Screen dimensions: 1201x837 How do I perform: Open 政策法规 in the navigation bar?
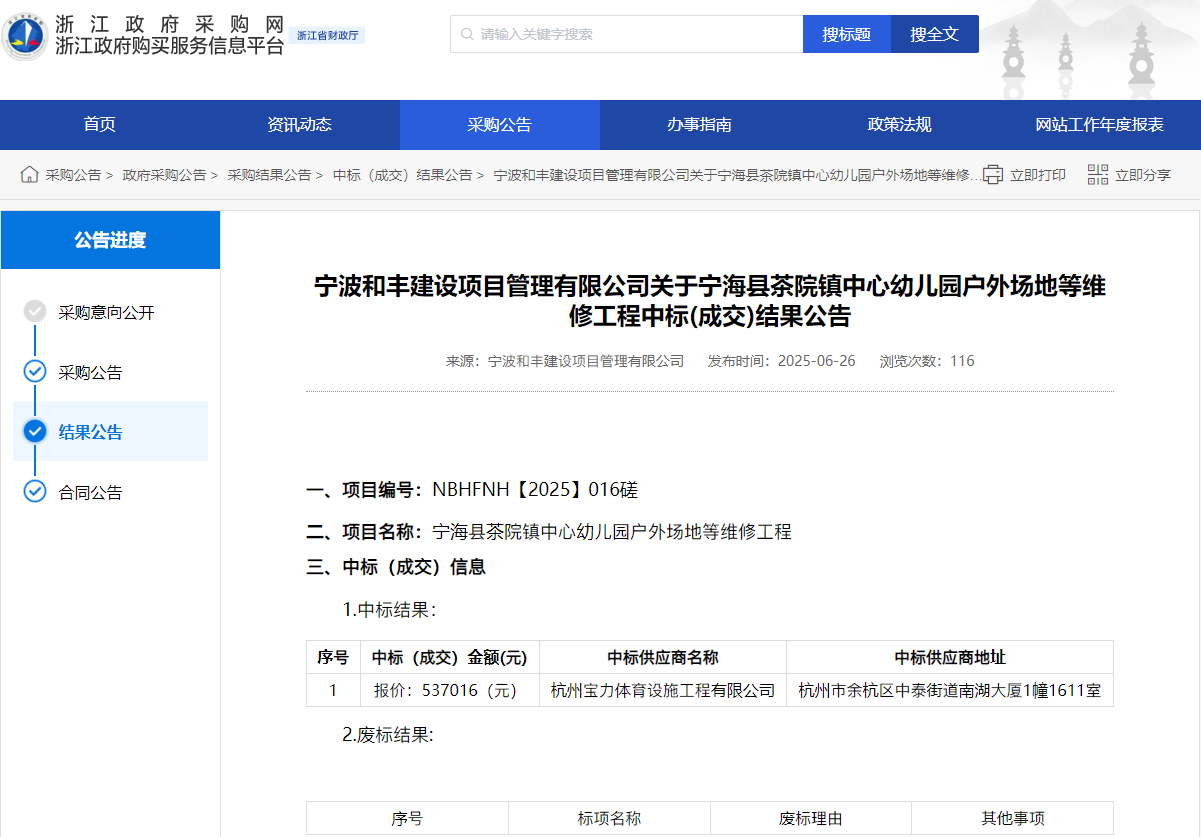[899, 125]
